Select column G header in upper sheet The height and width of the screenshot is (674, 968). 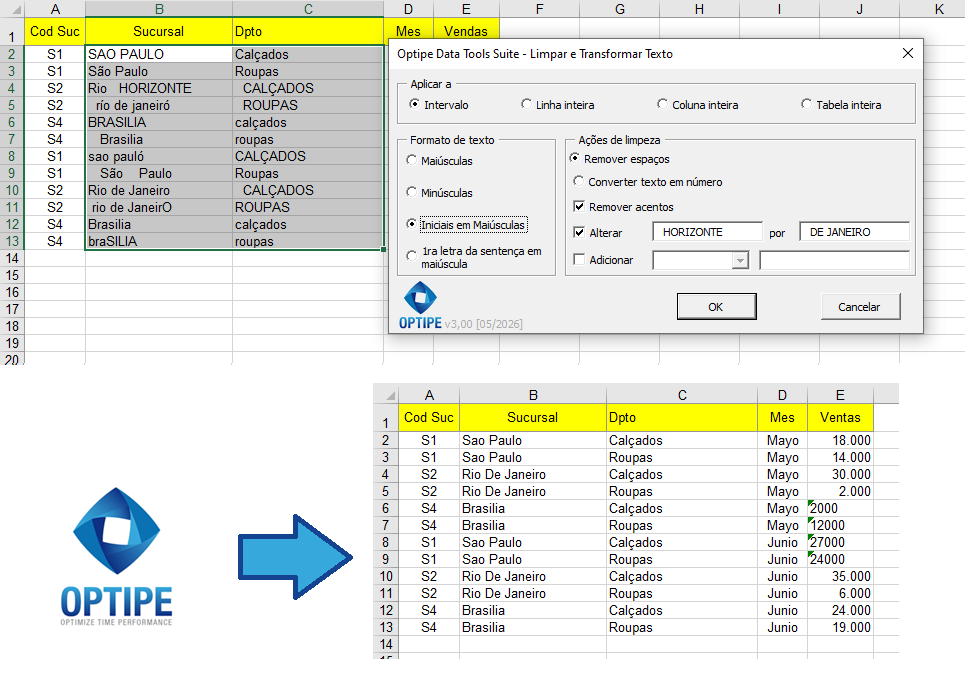pyautogui.click(x=620, y=9)
